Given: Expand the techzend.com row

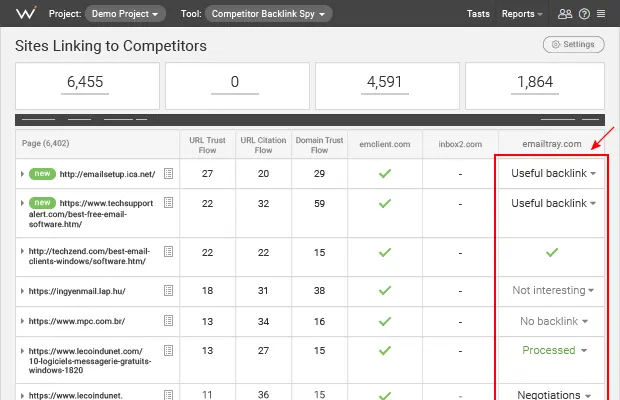Looking at the screenshot, I should click(23, 251).
